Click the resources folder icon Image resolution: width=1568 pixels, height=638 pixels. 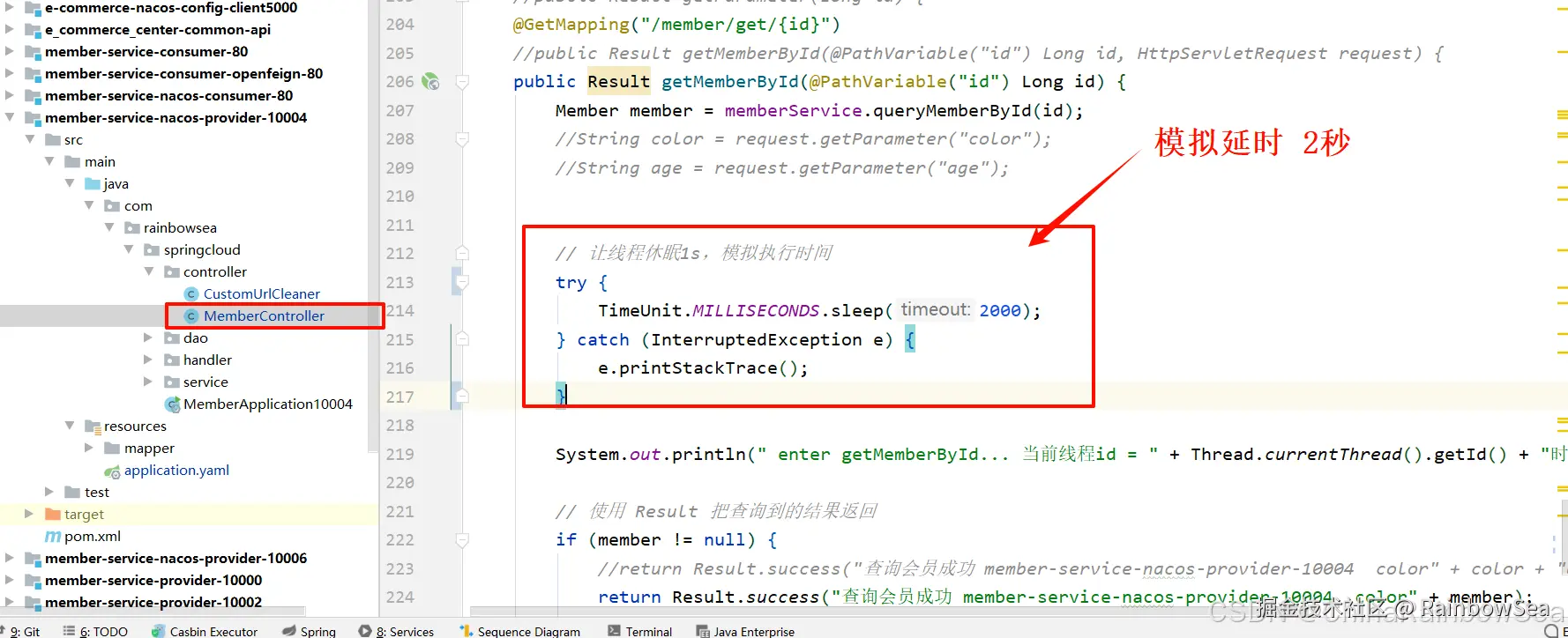[93, 426]
